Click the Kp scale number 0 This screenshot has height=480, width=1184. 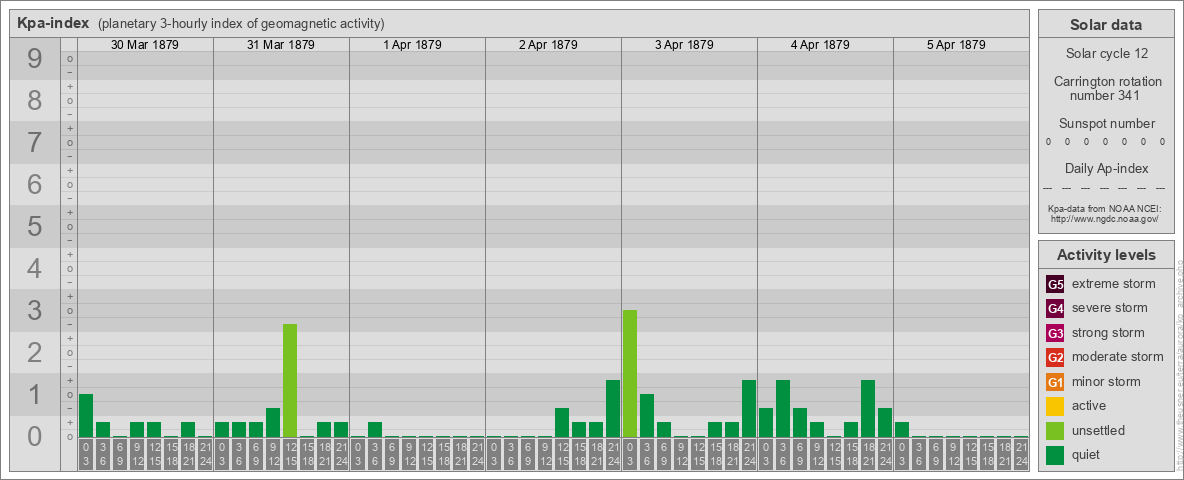(34, 436)
